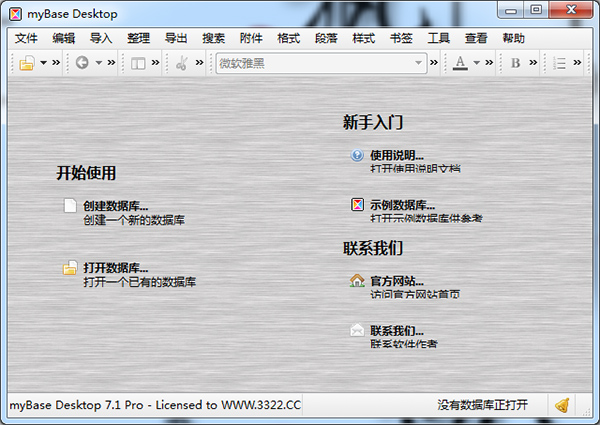The width and height of the screenshot is (600, 425).
Task: Click the bell icon in status bar
Action: (x=562, y=405)
